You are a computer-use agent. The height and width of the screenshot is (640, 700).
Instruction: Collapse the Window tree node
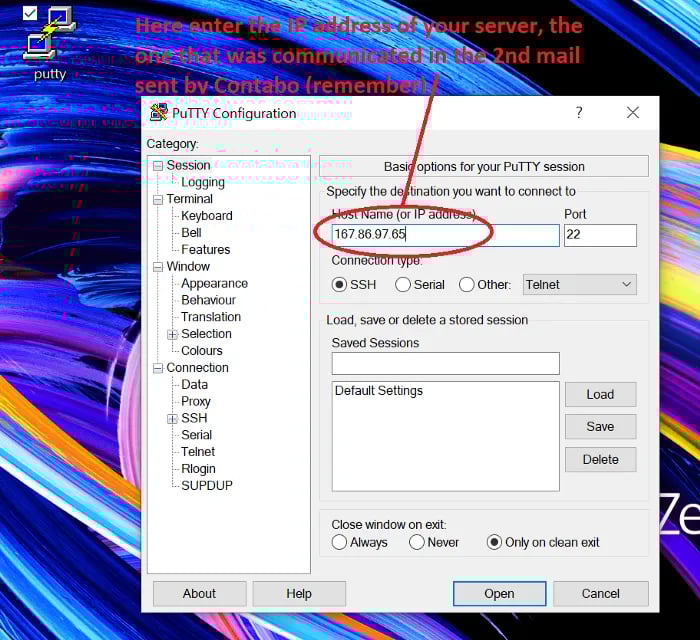coord(158,267)
